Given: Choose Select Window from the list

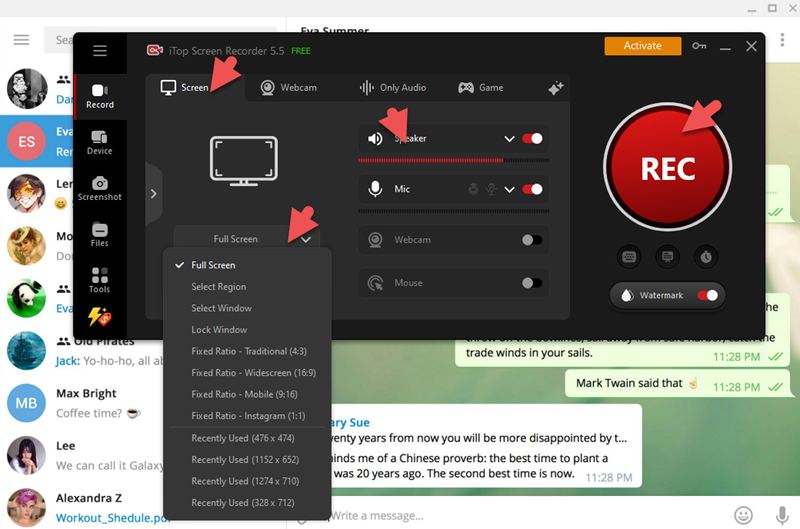Looking at the screenshot, I should coord(247,308).
